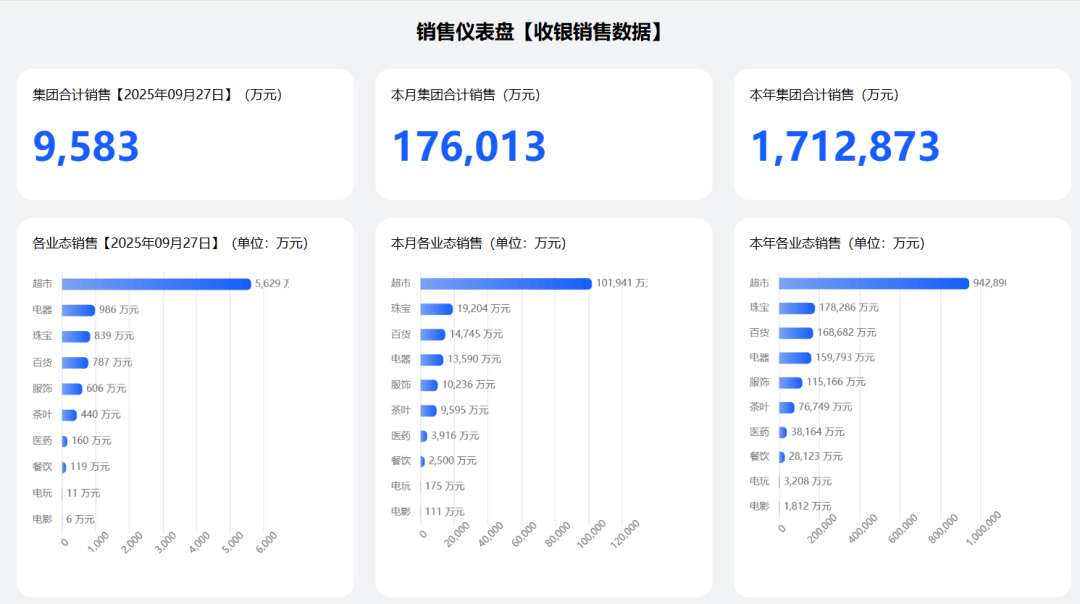Click the 超市 bar in the daily chart
Viewport: 1080px width, 604px height.
coord(156,284)
